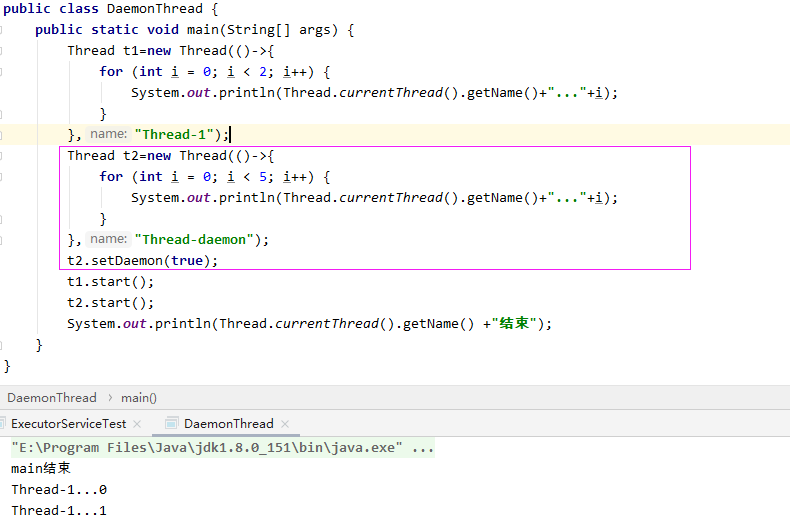
Task: Click the t1.start() statement
Action: [110, 282]
